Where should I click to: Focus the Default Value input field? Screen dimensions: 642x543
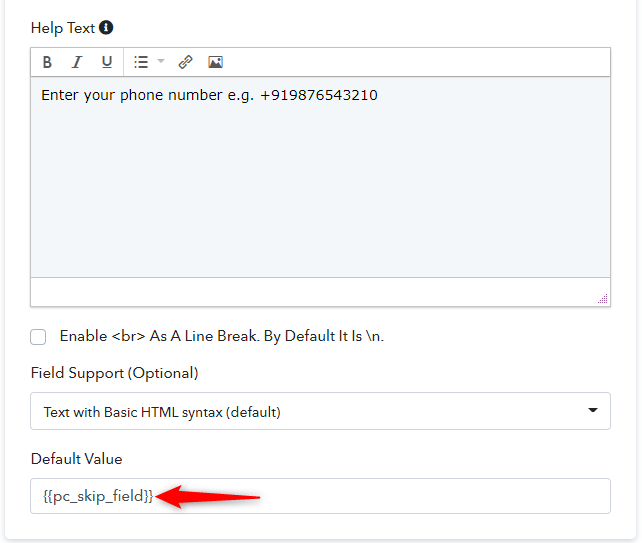tap(320, 496)
